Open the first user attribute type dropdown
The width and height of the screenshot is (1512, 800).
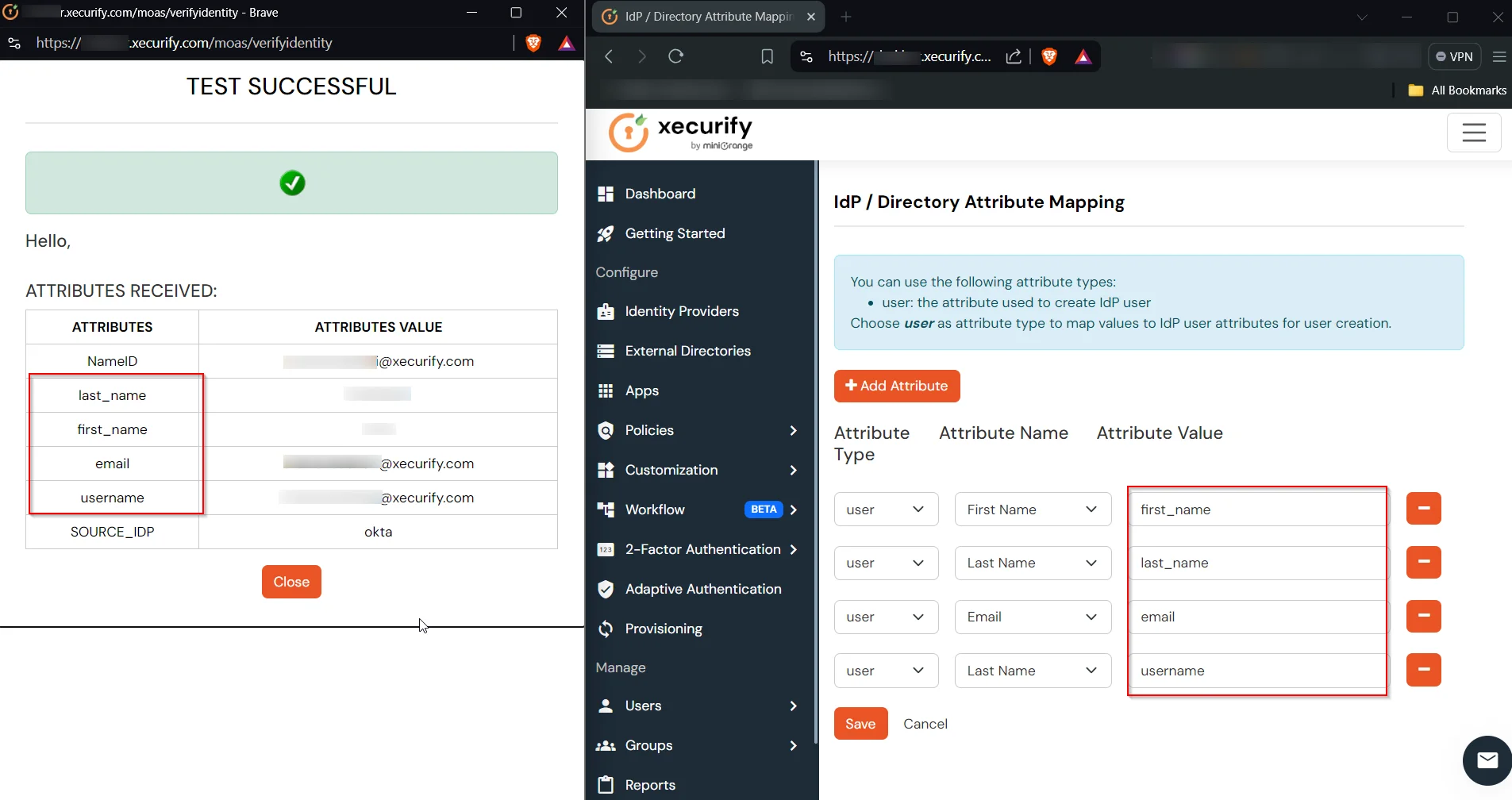[885, 509]
